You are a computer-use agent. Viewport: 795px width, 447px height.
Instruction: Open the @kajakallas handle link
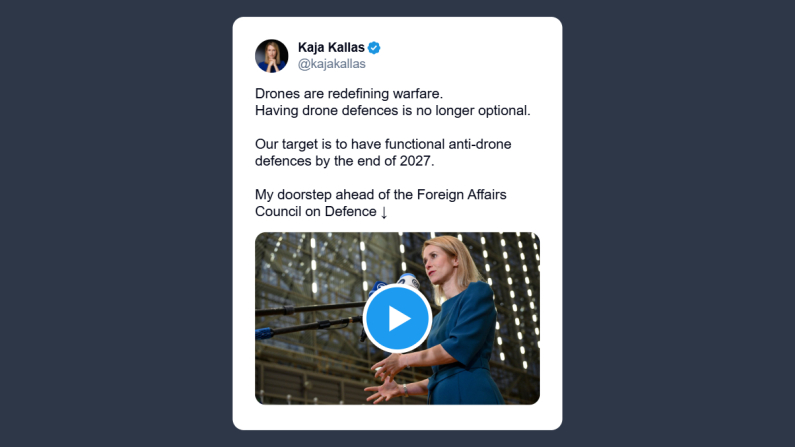[x=332, y=64]
